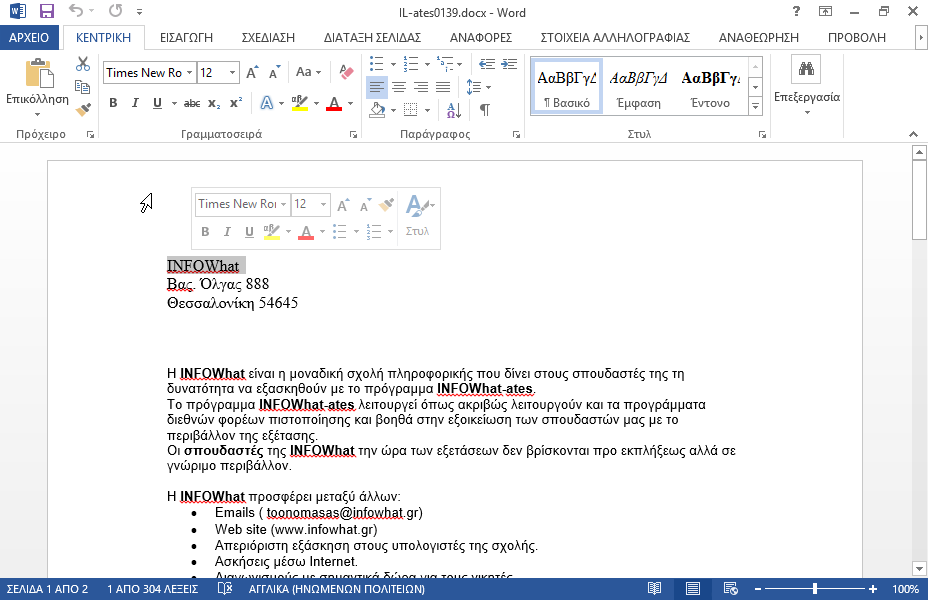Switch to the ΣΧΕΔΙΑΣΗ tab
The height and width of the screenshot is (600, 928).
pyautogui.click(x=268, y=37)
